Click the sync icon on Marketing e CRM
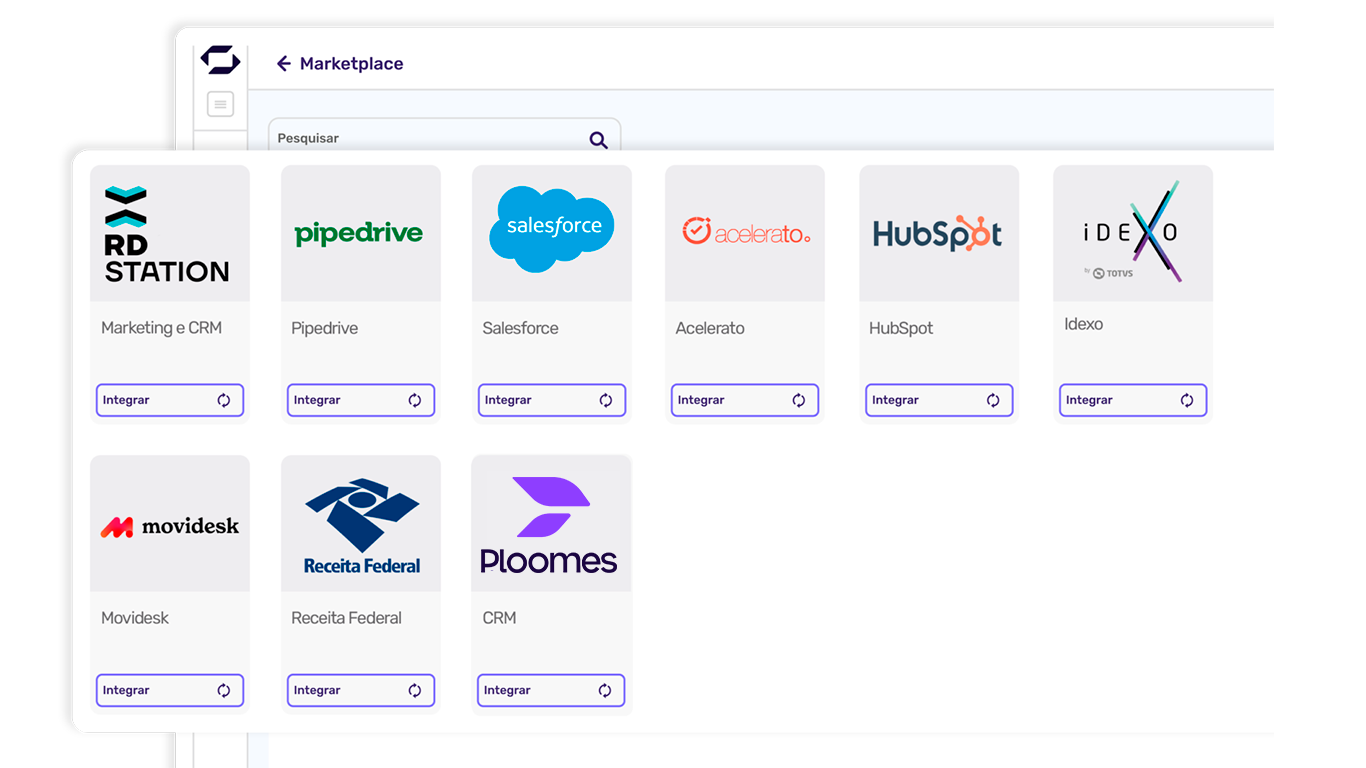This screenshot has width=1366, height=768. (224, 400)
